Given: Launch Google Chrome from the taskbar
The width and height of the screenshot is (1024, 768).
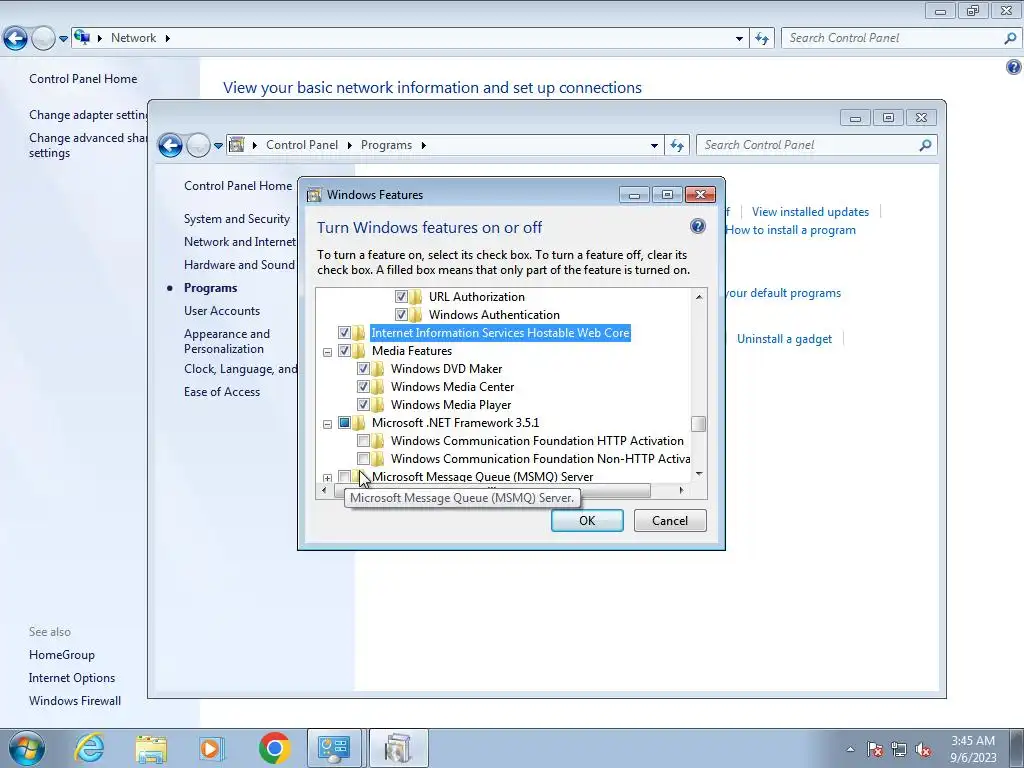Looking at the screenshot, I should click(x=274, y=748).
